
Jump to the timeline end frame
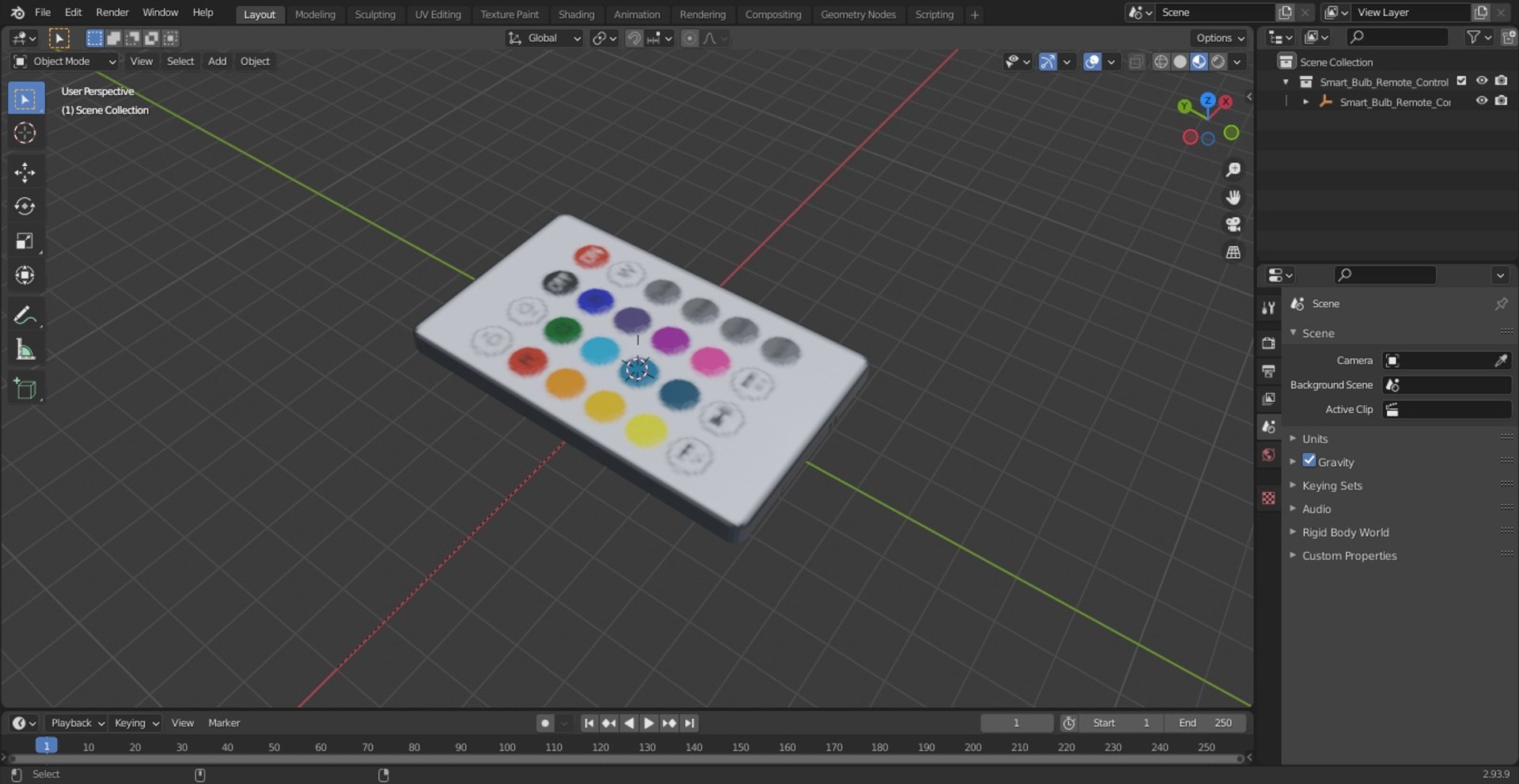pyautogui.click(x=690, y=723)
